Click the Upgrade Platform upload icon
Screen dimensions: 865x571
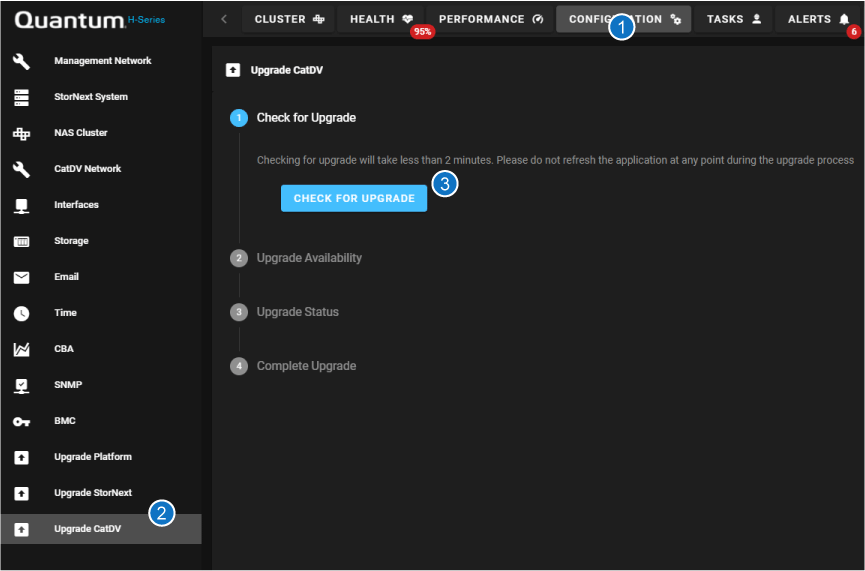22,457
